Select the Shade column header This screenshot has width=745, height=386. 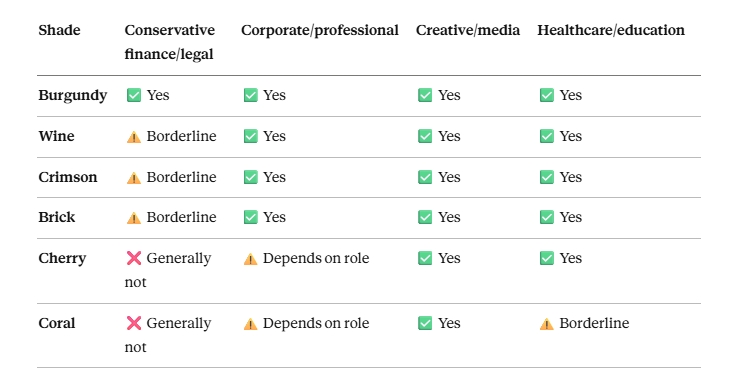click(59, 30)
